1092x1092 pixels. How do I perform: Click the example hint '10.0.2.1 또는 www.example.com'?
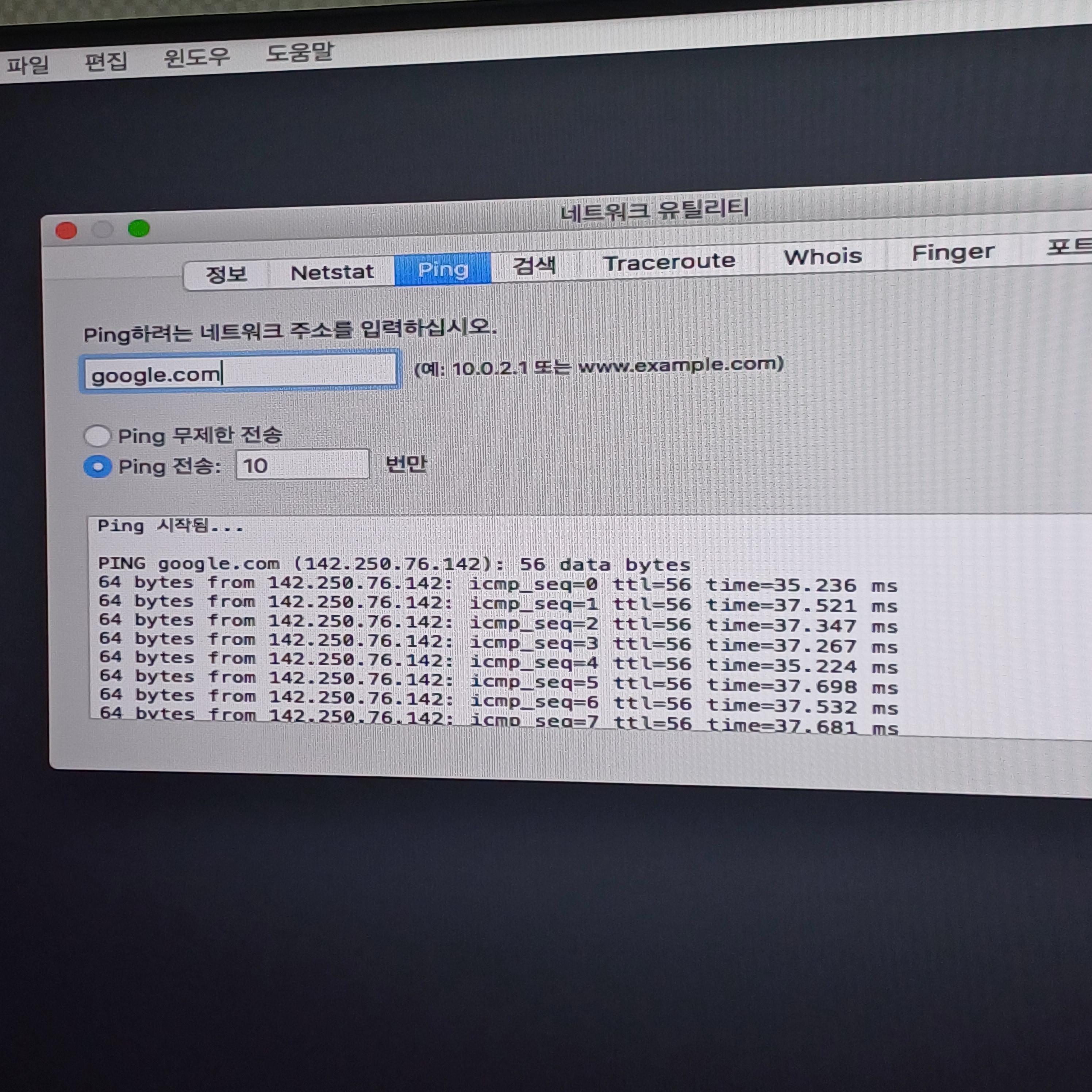click(599, 366)
